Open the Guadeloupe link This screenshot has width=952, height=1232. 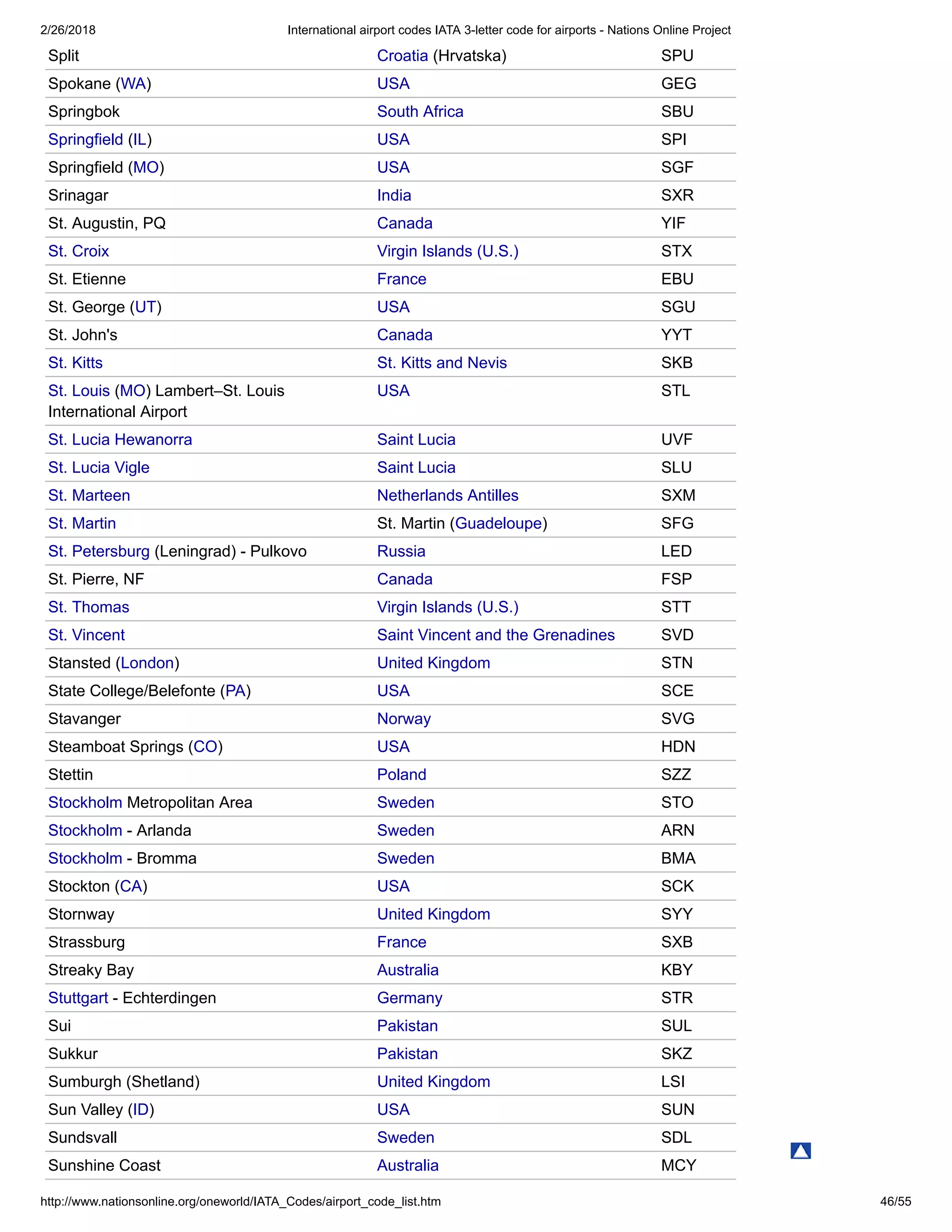(x=498, y=523)
